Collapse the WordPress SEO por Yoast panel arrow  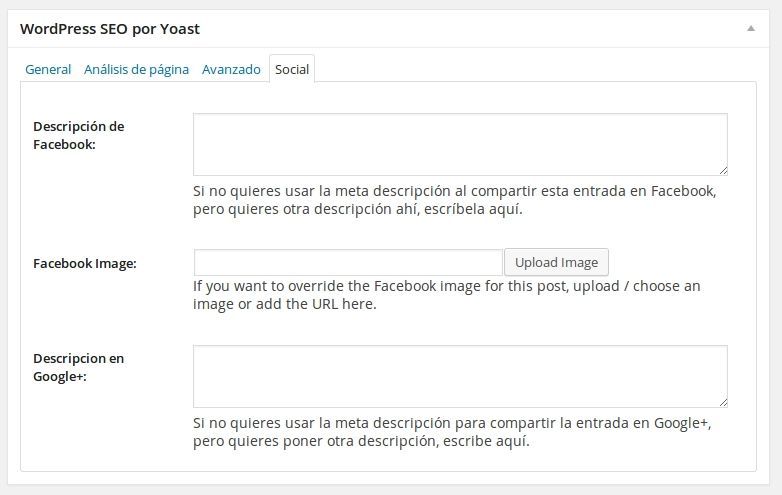tap(751, 28)
